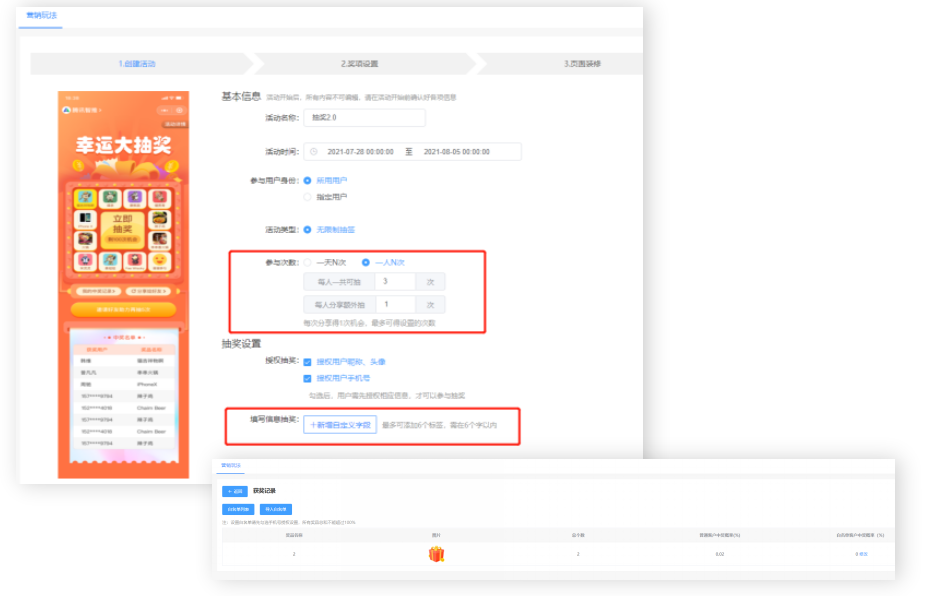Open the 营销玩法 tab in the 获奖记录 window
This screenshot has height=596, width=931.
231,465
